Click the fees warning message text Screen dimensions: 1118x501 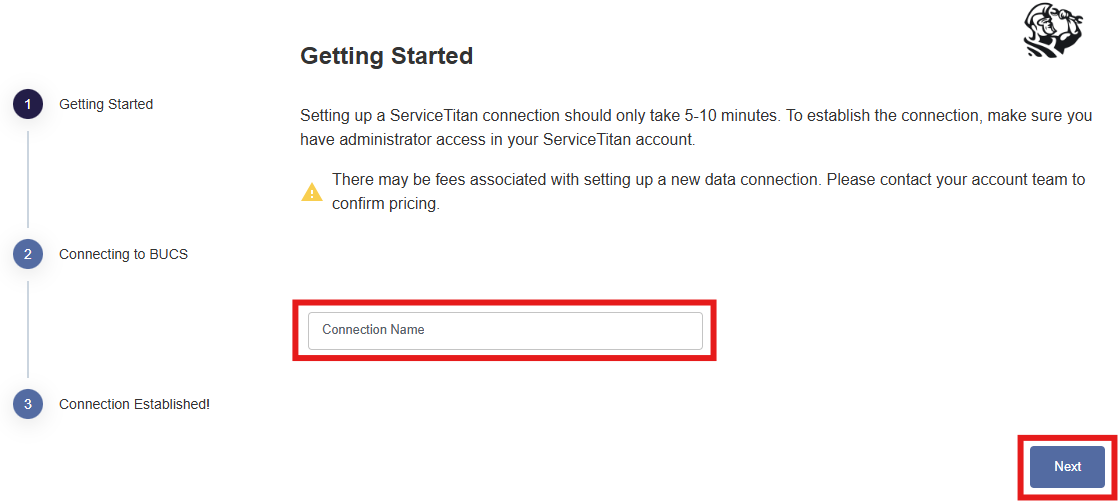(x=709, y=192)
